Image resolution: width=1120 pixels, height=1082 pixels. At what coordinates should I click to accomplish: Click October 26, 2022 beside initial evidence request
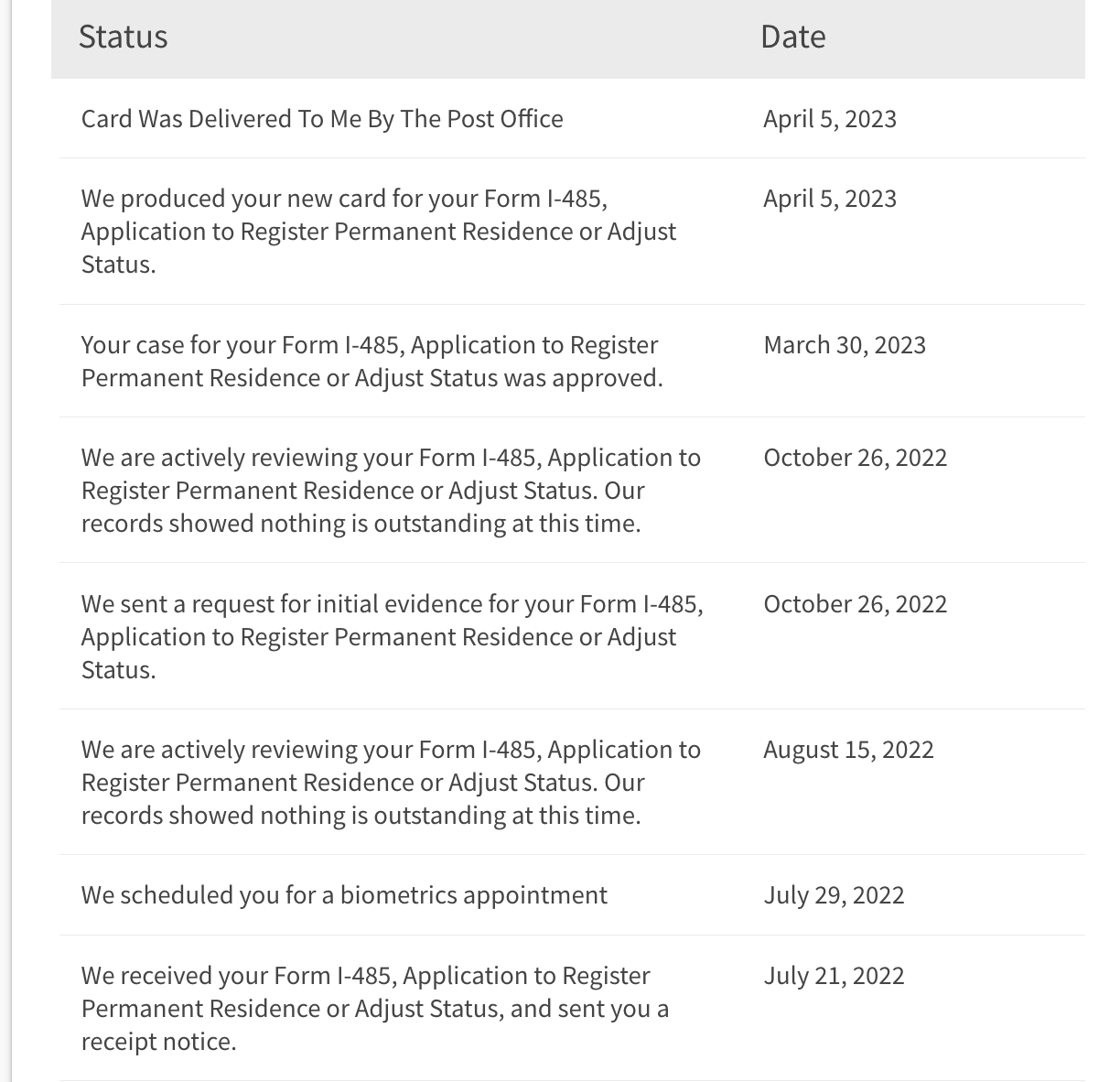click(x=856, y=604)
